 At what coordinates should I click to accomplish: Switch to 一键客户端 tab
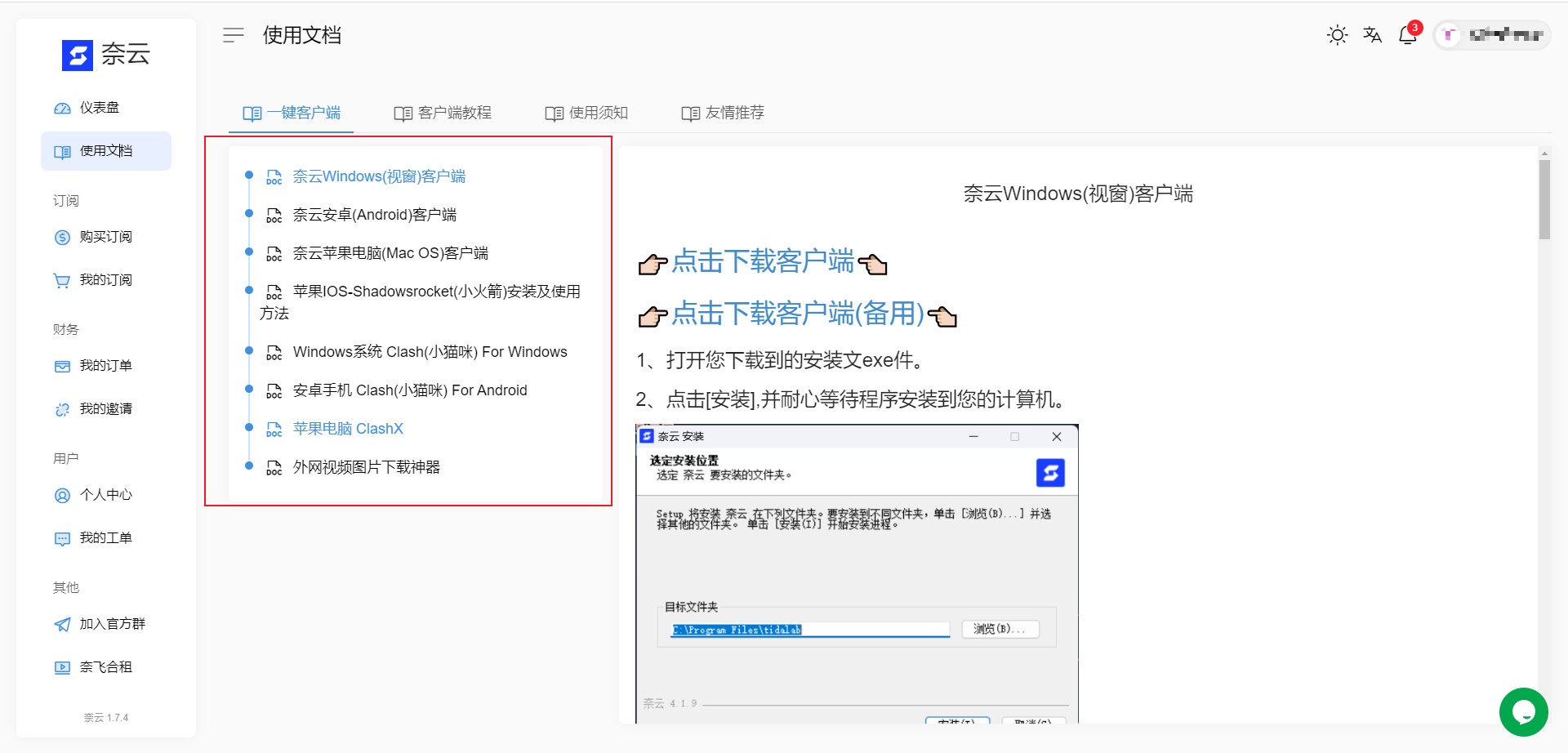292,113
